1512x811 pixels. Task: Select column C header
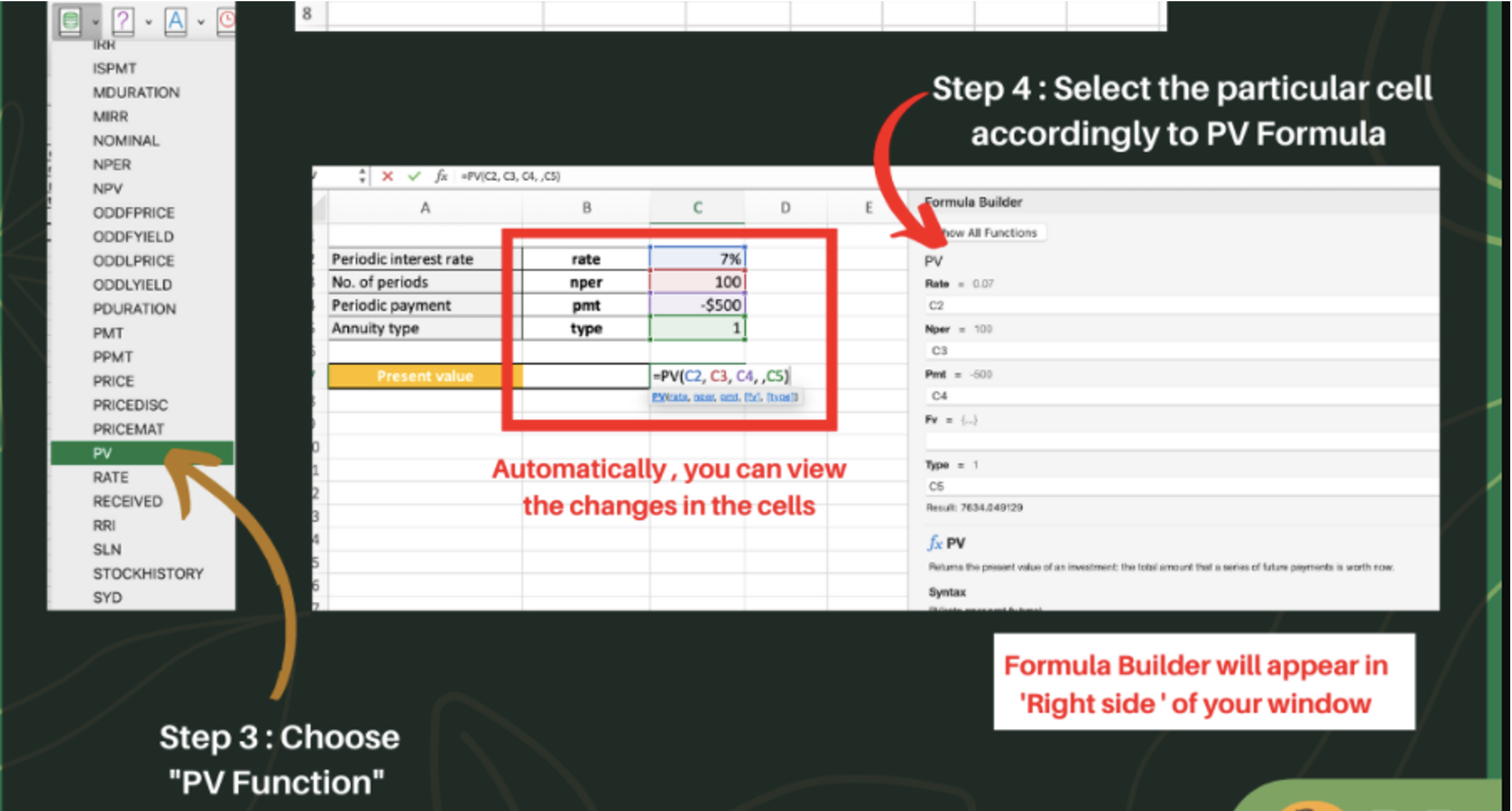pos(698,208)
